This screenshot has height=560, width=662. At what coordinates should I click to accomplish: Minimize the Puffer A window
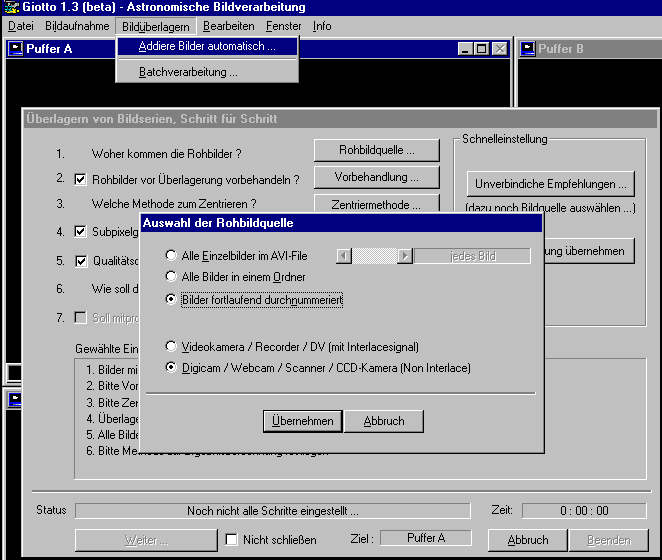[x=467, y=48]
